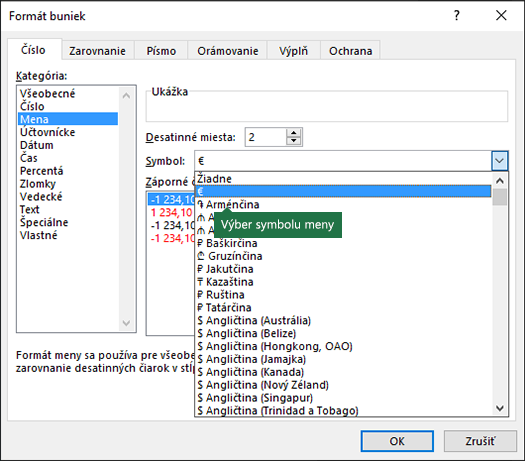The height and width of the screenshot is (461, 525).
Task: Select highlighted -1 234,10 negative format
Action: click(x=171, y=200)
